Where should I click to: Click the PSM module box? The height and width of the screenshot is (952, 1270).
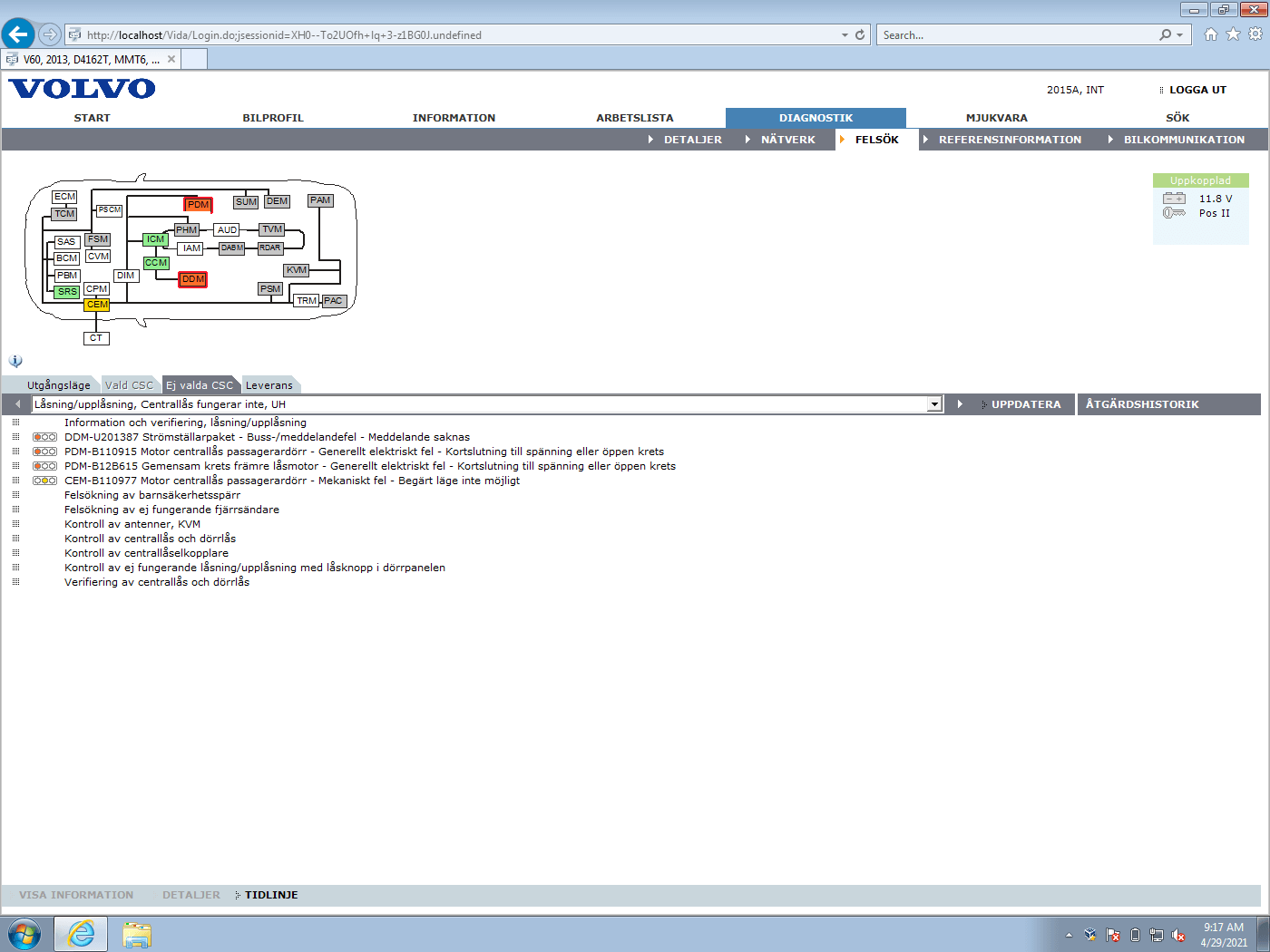coord(270,289)
